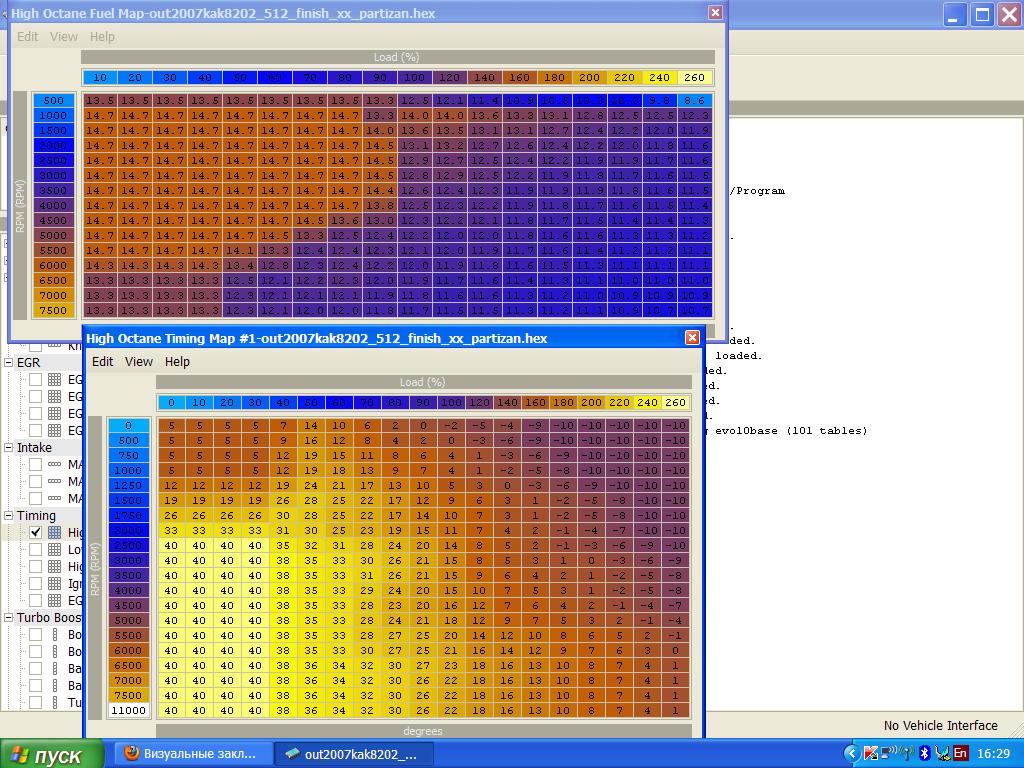Open Edit menu in Timing Map window
The height and width of the screenshot is (768, 1024).
[102, 361]
